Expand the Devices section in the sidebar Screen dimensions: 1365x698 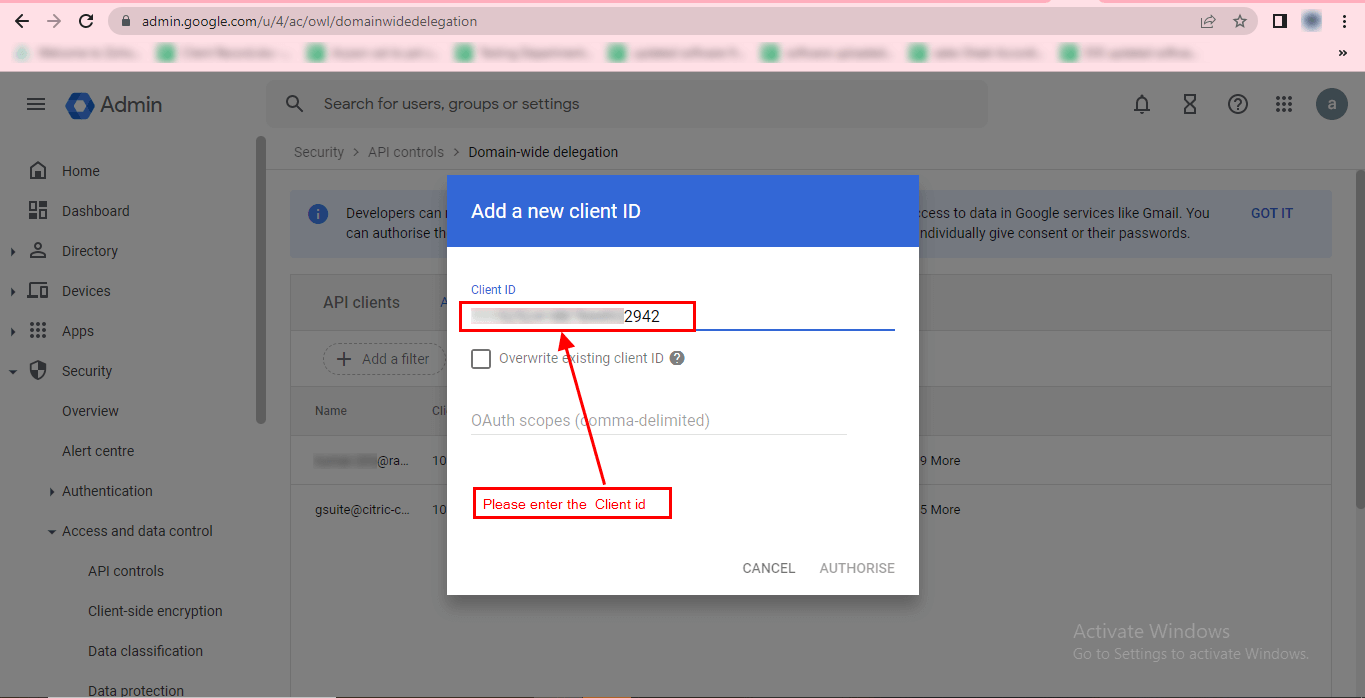pos(13,291)
